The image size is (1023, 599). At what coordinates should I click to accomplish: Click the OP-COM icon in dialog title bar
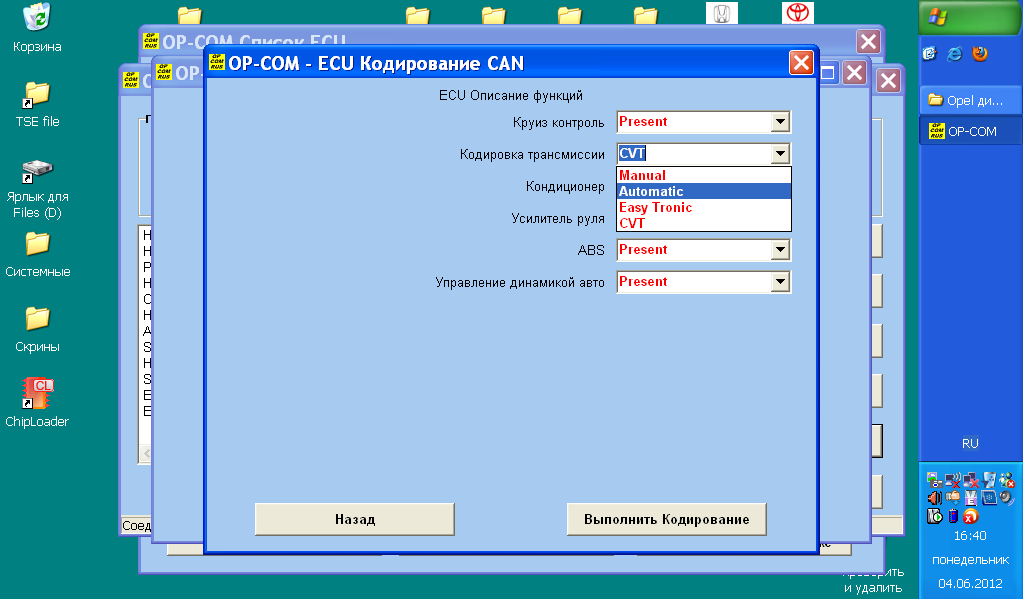(217, 62)
